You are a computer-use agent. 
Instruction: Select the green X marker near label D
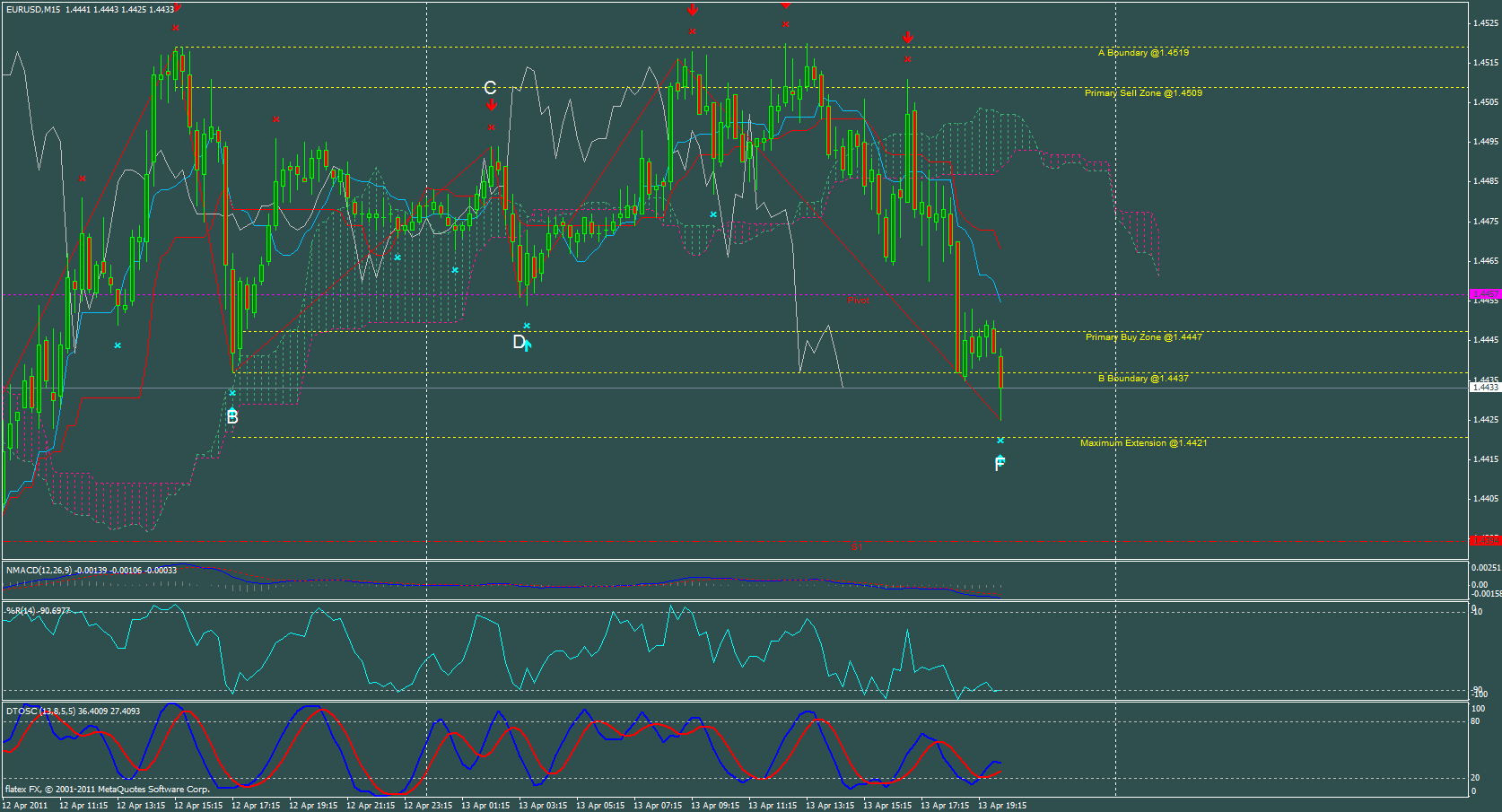527,327
